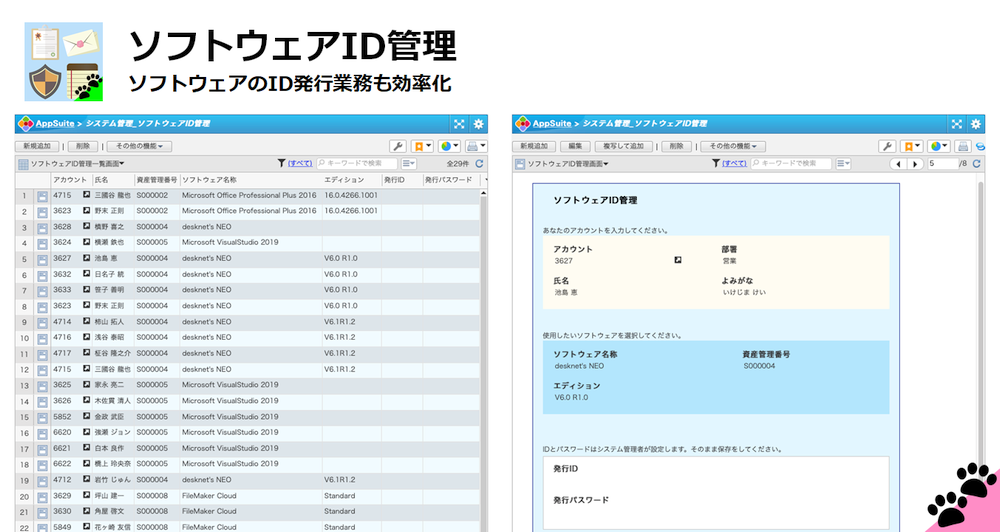Screen dimensions: 1000x532
Task: Click the filter funnel icon in left panel
Action: [281, 163]
